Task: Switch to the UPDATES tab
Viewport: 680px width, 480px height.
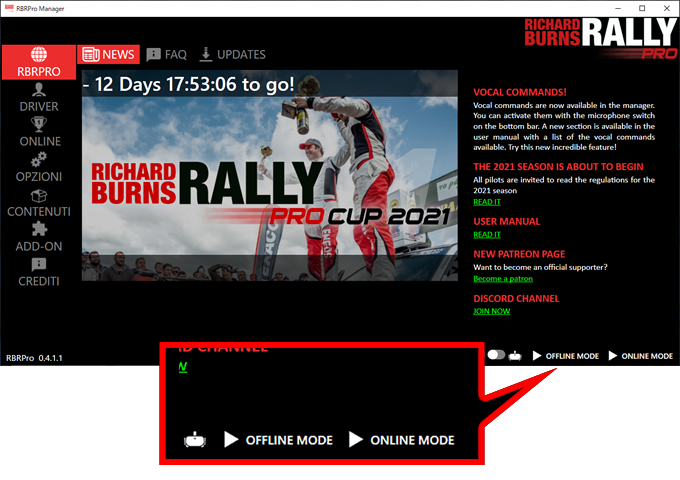Action: click(x=232, y=54)
